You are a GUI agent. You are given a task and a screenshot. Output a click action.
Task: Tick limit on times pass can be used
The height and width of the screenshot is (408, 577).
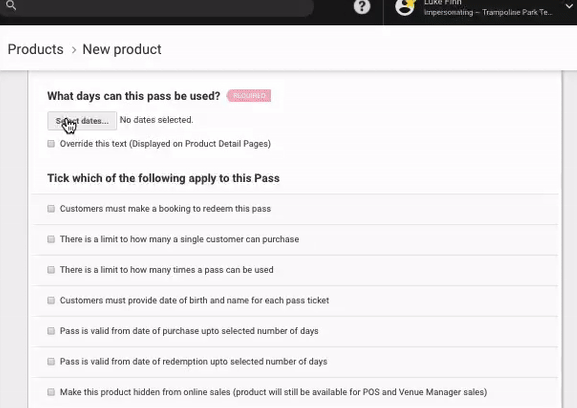tap(51, 270)
